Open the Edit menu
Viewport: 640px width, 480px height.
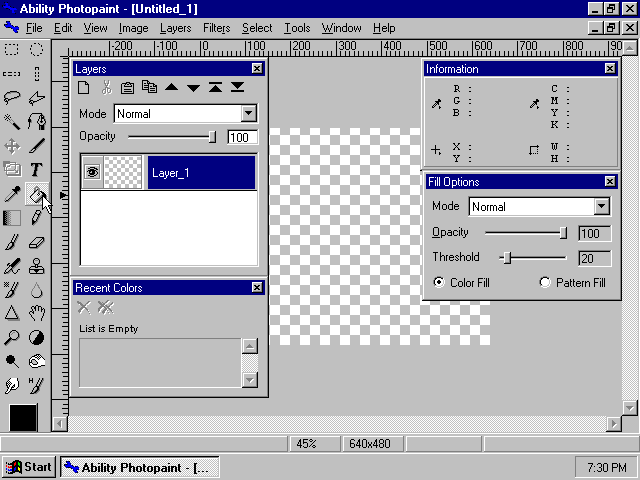click(63, 28)
